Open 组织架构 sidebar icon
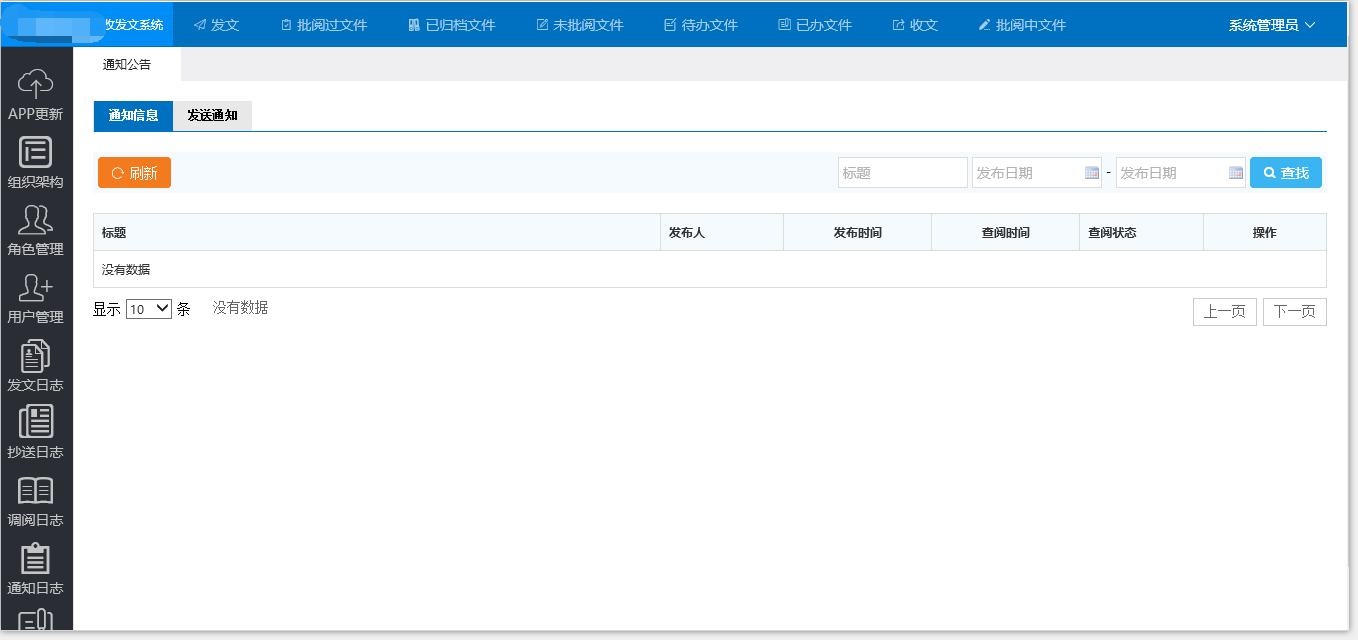Viewport: 1358px width, 640px height. pos(36,152)
